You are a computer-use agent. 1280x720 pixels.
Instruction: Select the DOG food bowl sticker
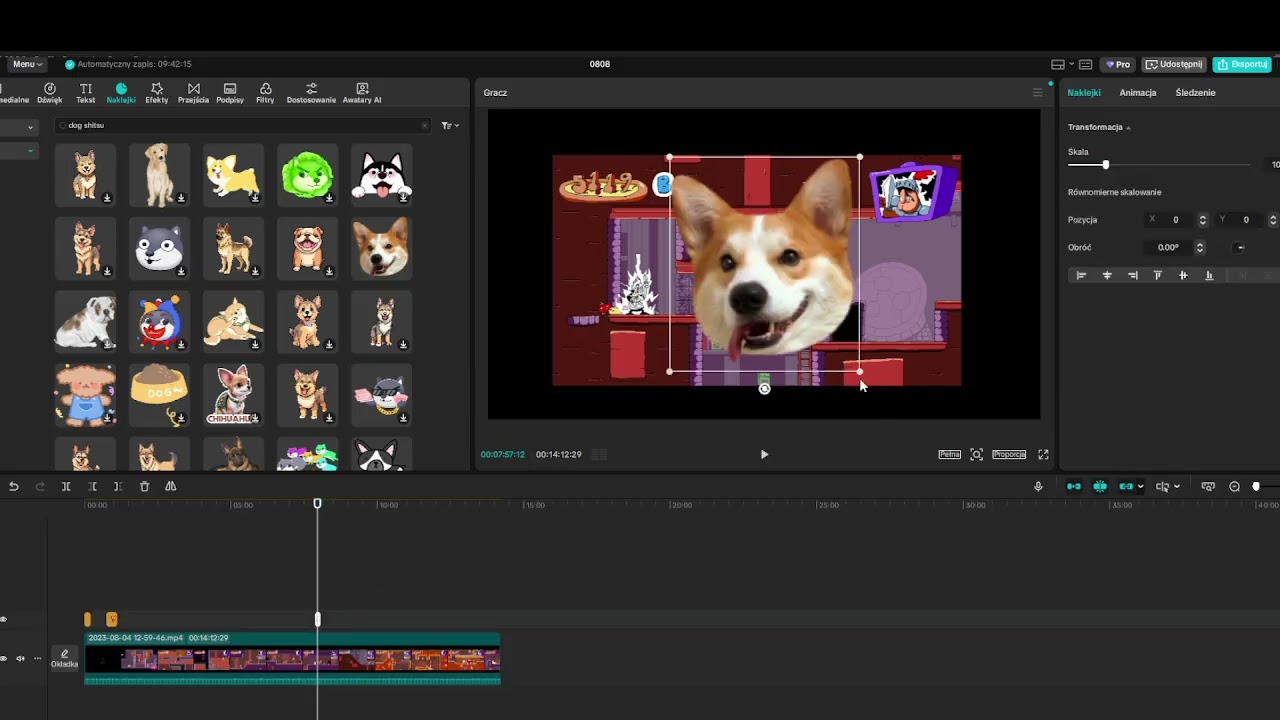[159, 395]
